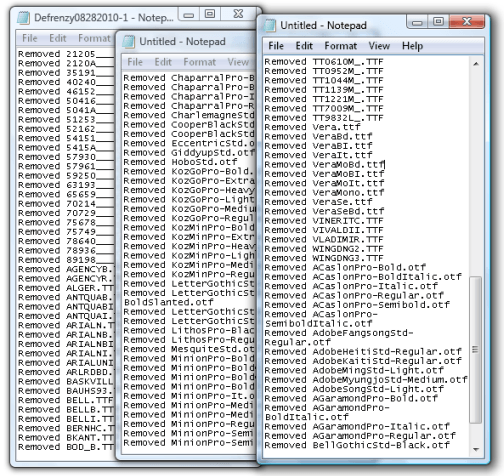Click the line 'Removed TT0952M_.TTF'

[x=324, y=71]
